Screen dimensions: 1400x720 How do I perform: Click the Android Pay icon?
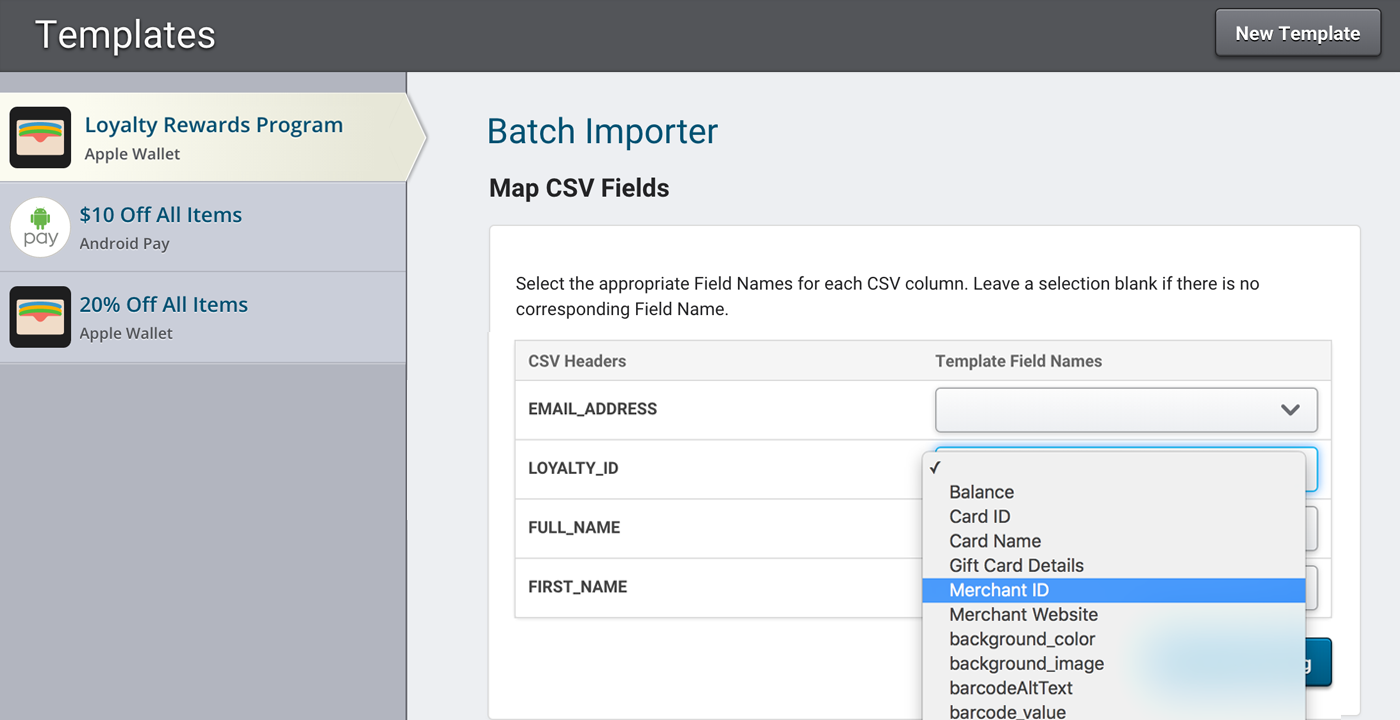point(40,227)
